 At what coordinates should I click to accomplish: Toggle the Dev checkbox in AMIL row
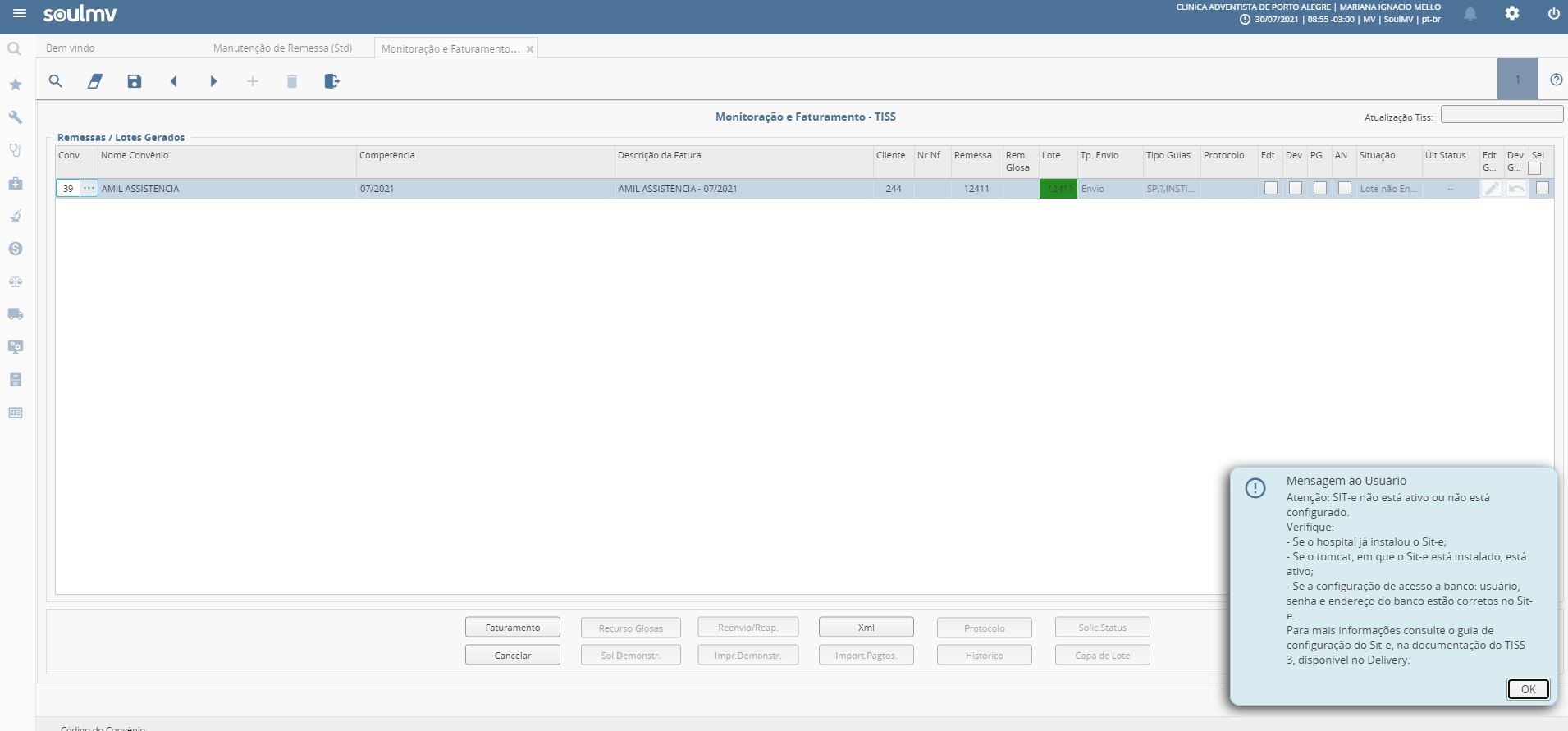tap(1296, 188)
